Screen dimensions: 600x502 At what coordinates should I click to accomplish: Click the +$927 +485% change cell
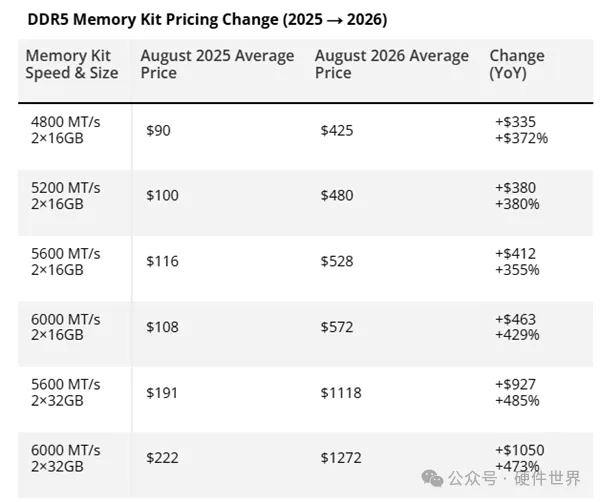[517, 393]
